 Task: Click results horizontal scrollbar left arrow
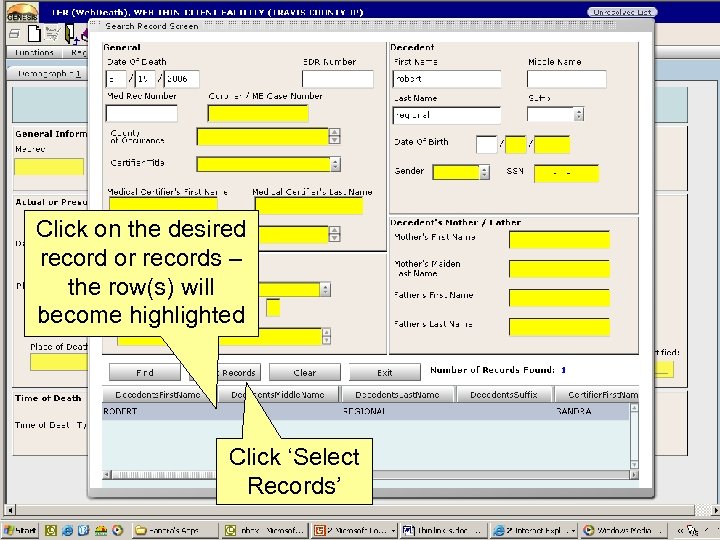(107, 474)
